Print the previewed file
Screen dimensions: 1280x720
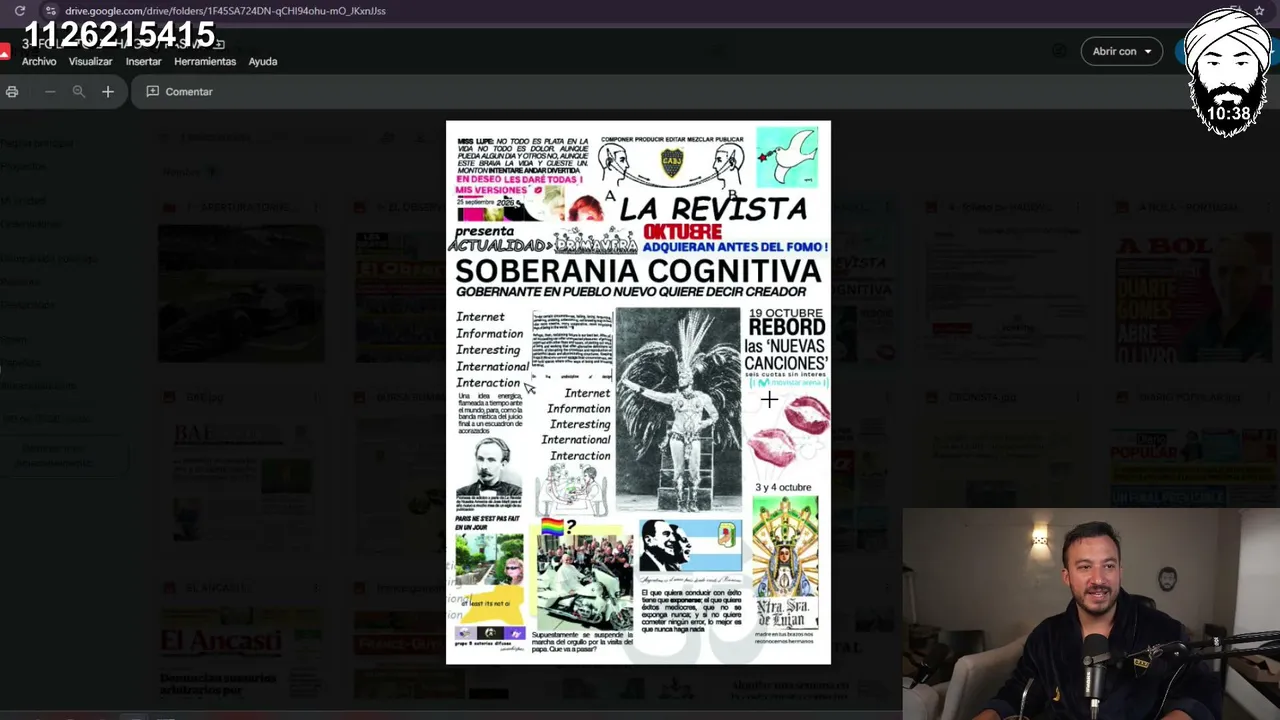click(x=12, y=92)
